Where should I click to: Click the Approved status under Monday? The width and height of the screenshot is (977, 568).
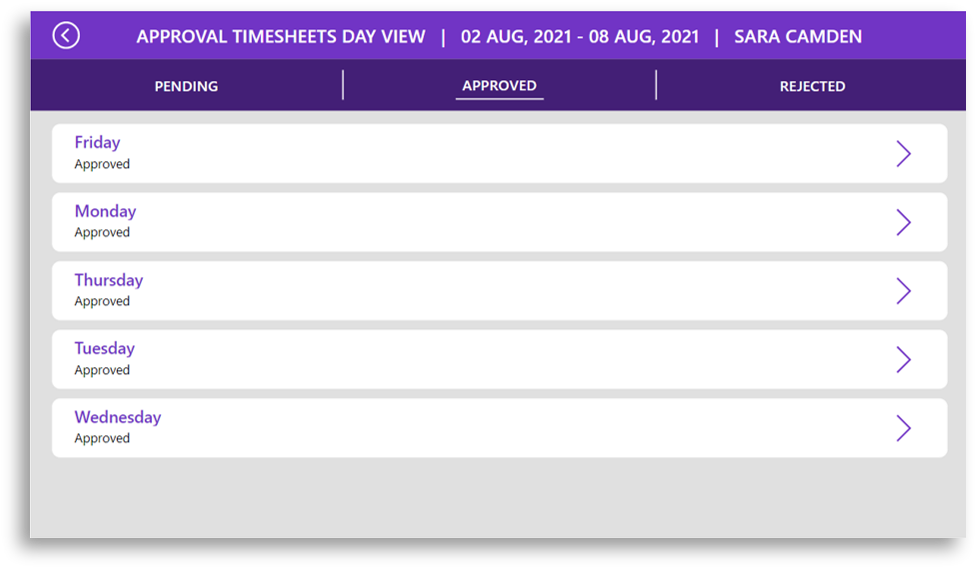coord(102,232)
